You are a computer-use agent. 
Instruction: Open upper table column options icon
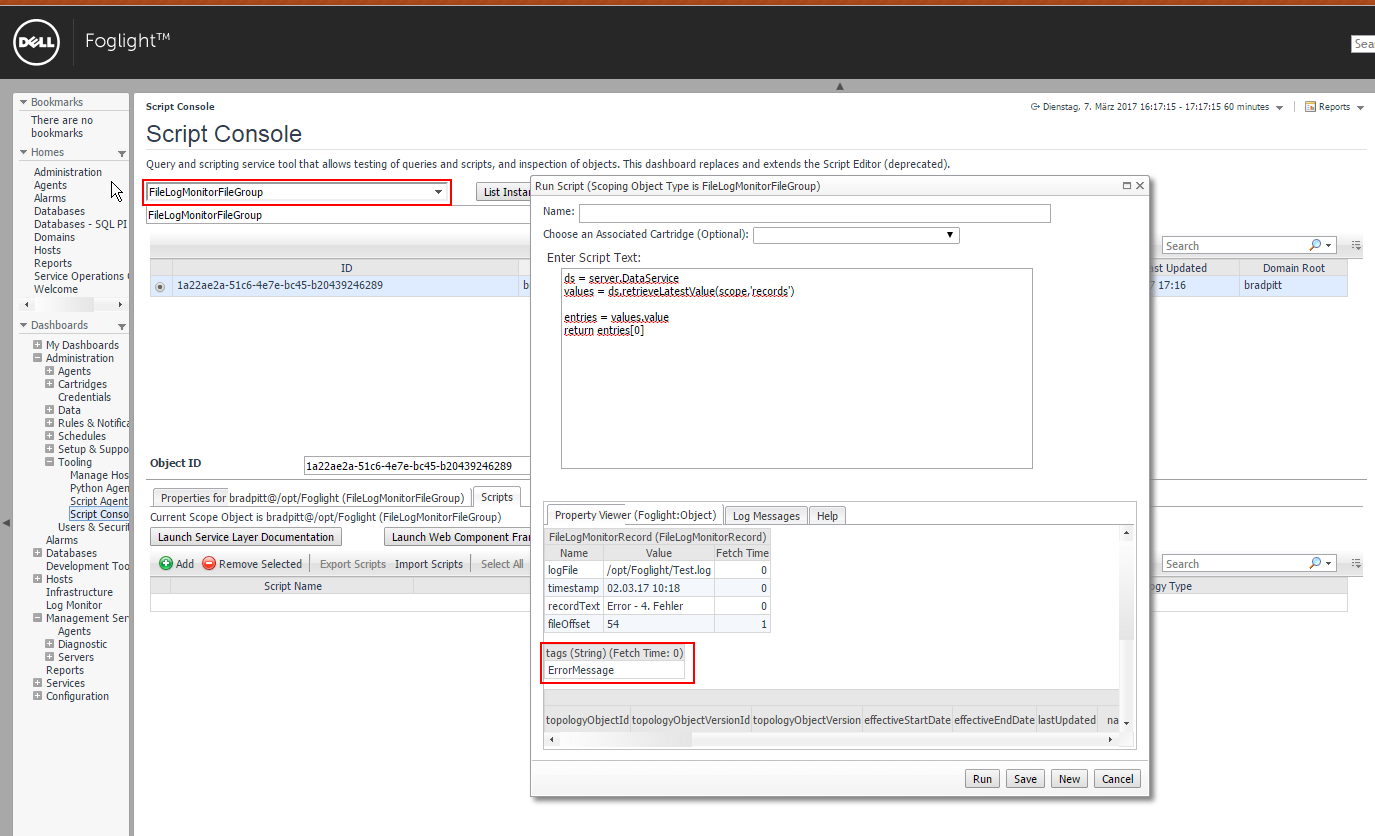[1357, 245]
